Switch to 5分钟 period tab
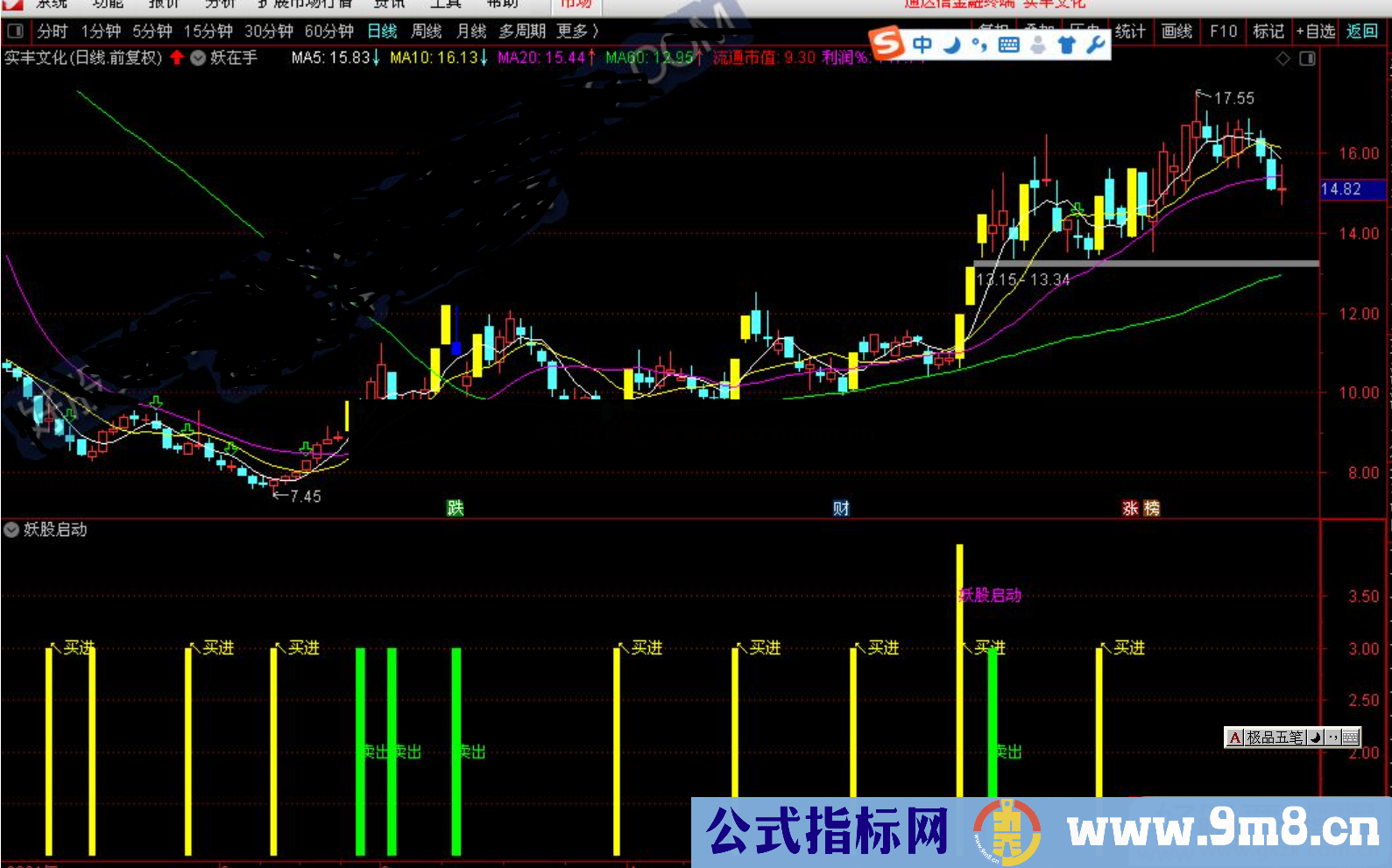 (152, 32)
